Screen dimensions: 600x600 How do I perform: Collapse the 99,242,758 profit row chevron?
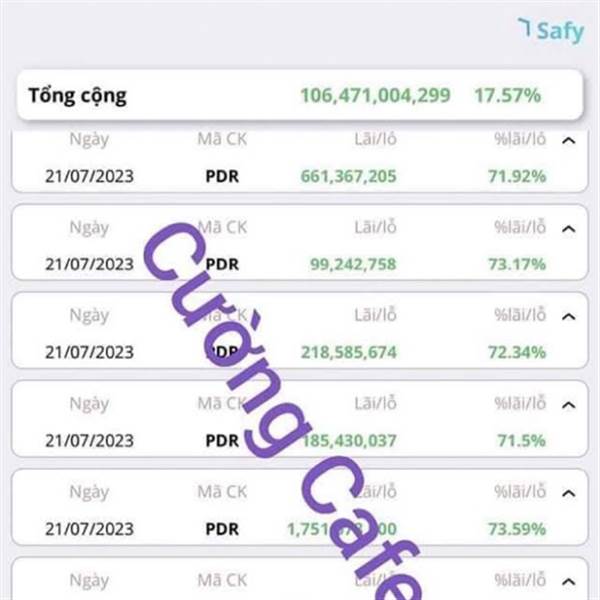(x=569, y=229)
